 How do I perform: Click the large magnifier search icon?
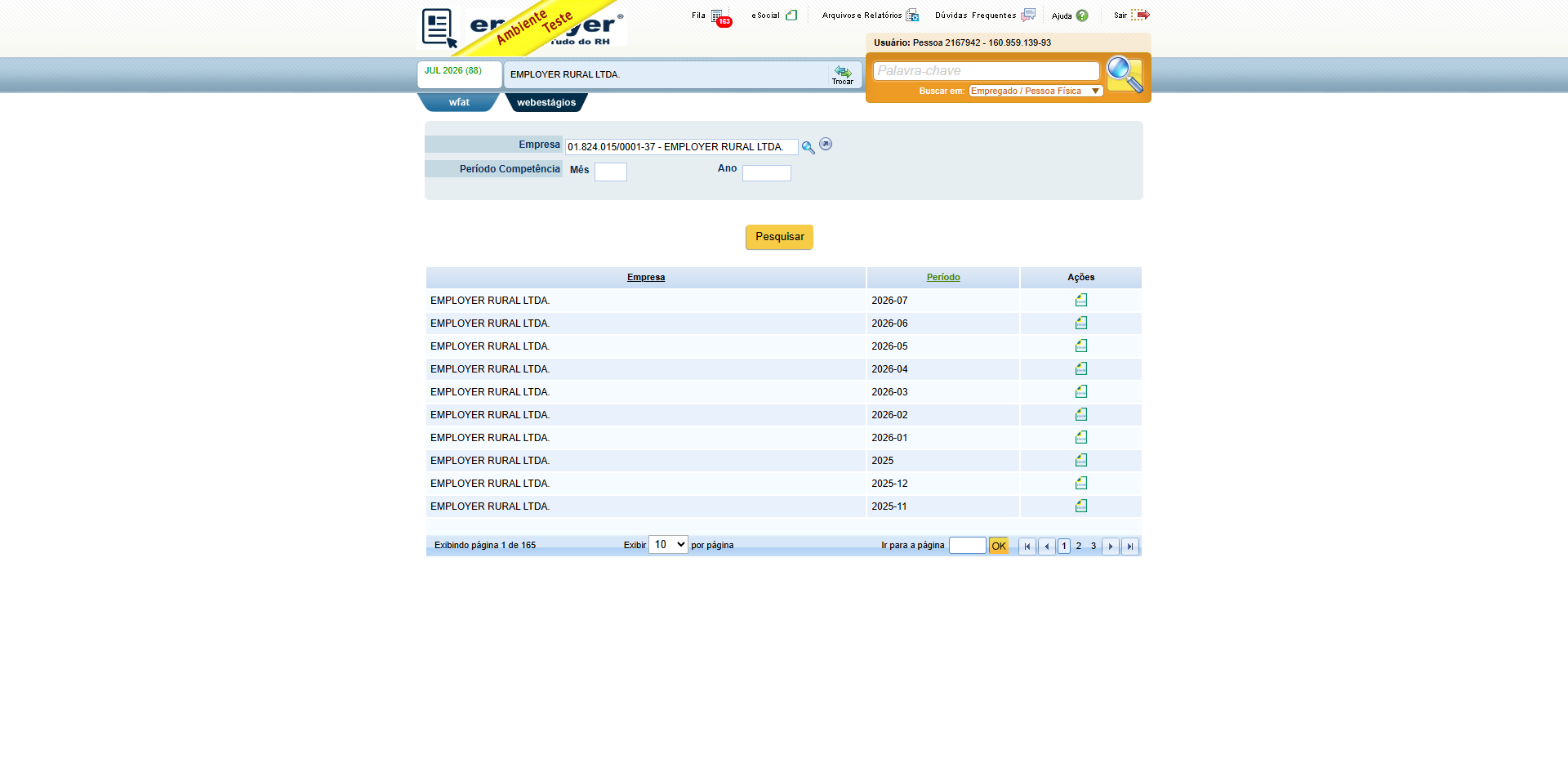[1125, 74]
